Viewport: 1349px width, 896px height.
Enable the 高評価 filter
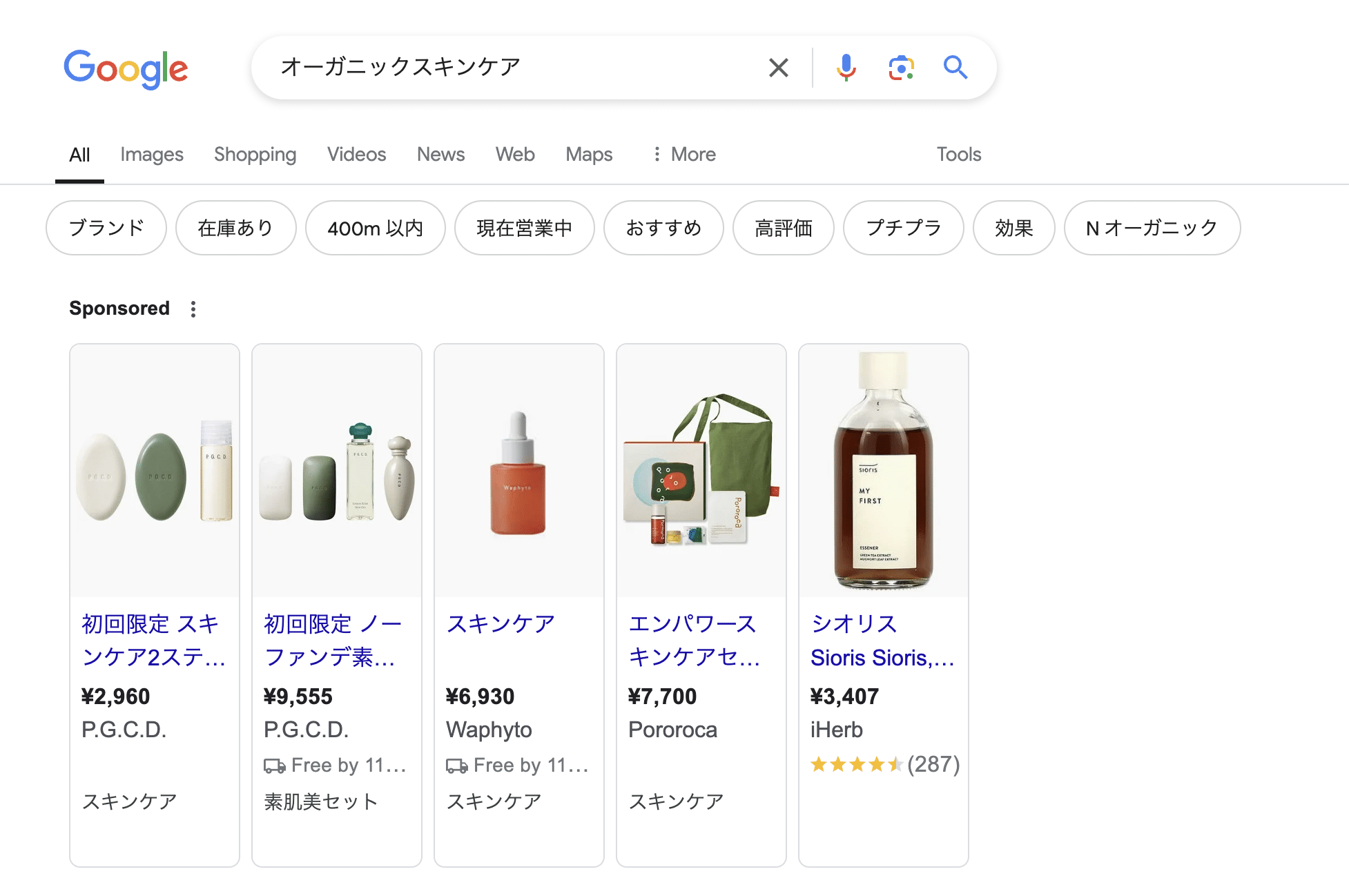point(783,228)
